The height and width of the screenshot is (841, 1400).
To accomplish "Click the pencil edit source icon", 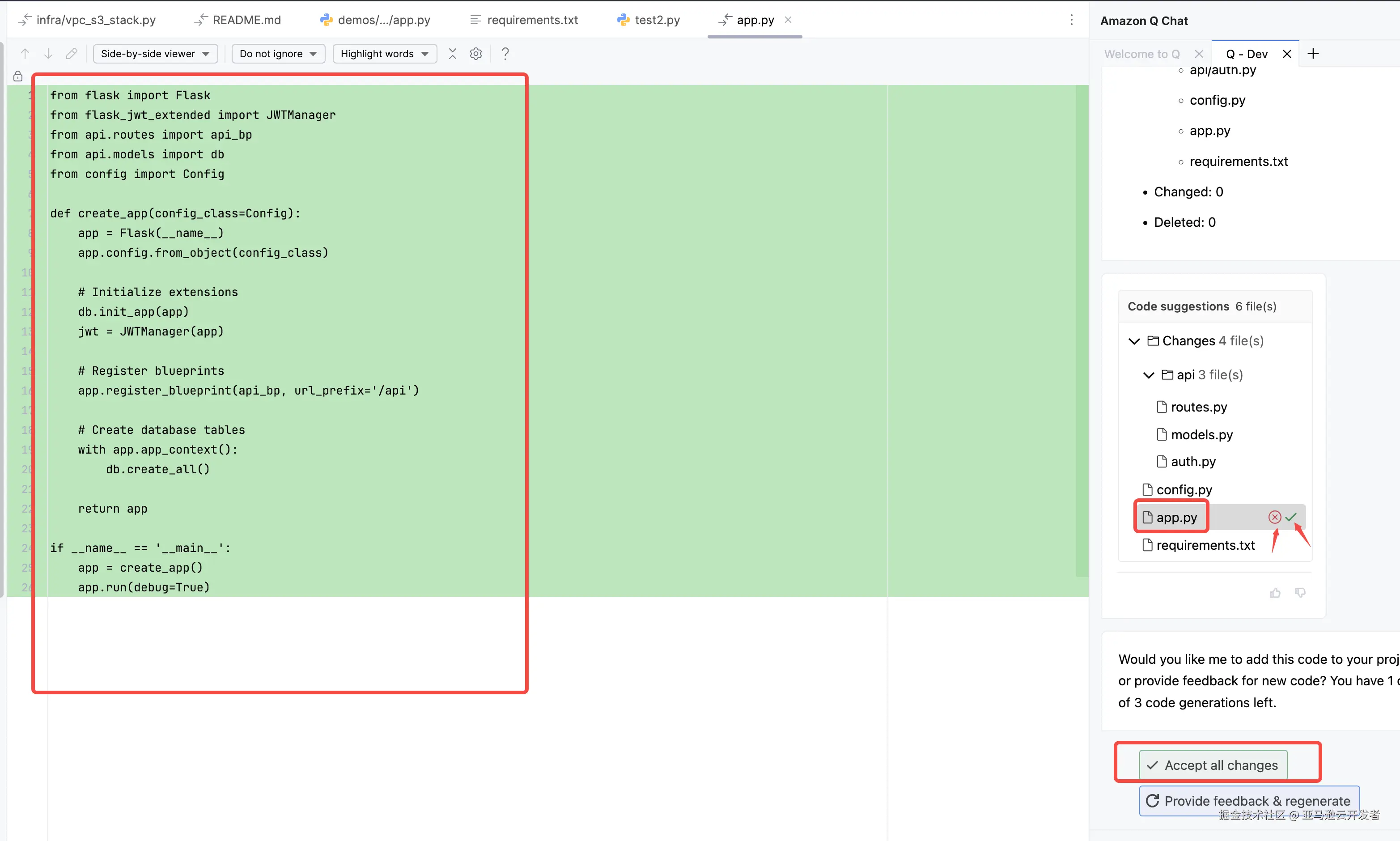I will click(x=72, y=54).
